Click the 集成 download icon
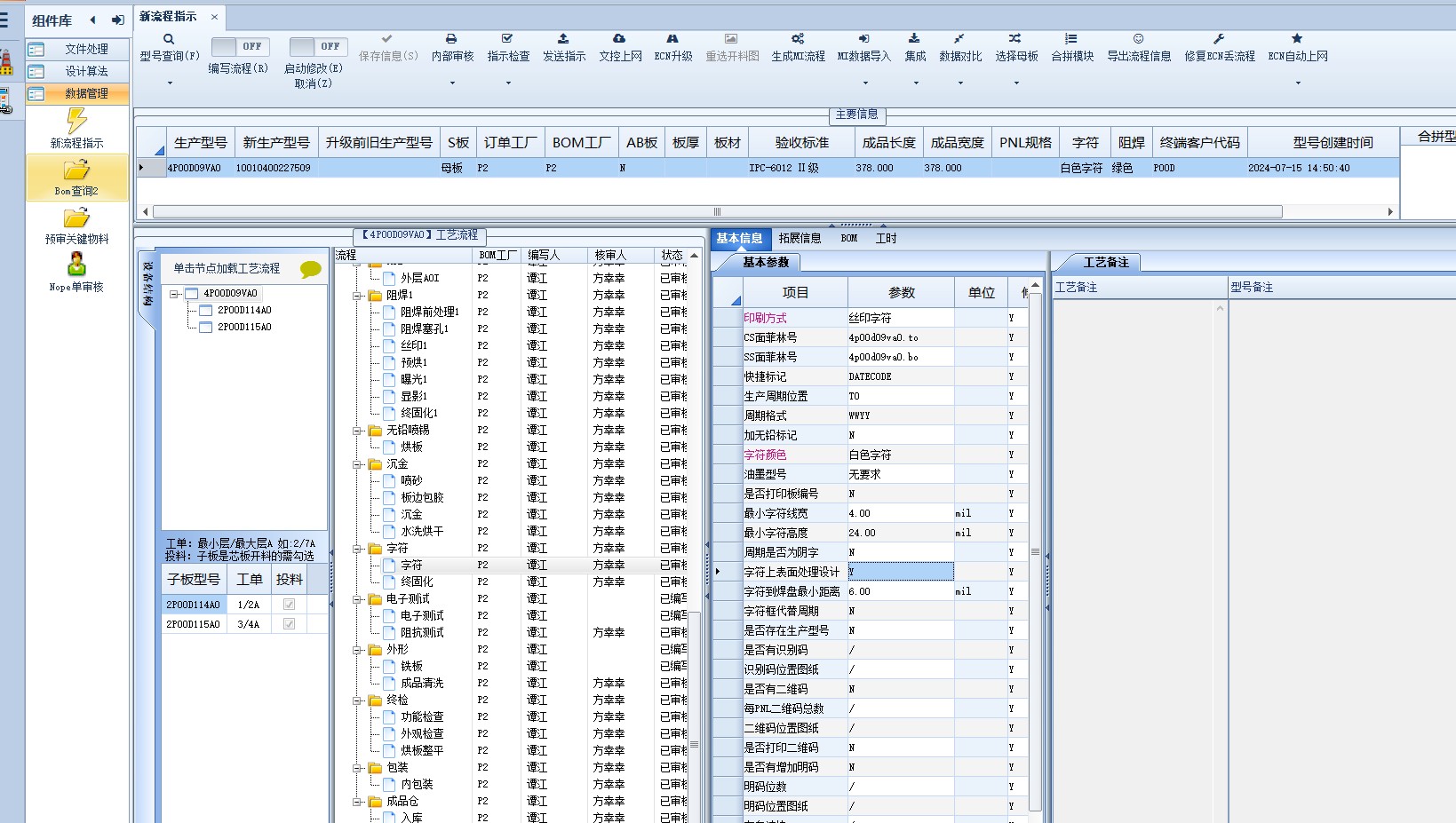 coord(914,39)
